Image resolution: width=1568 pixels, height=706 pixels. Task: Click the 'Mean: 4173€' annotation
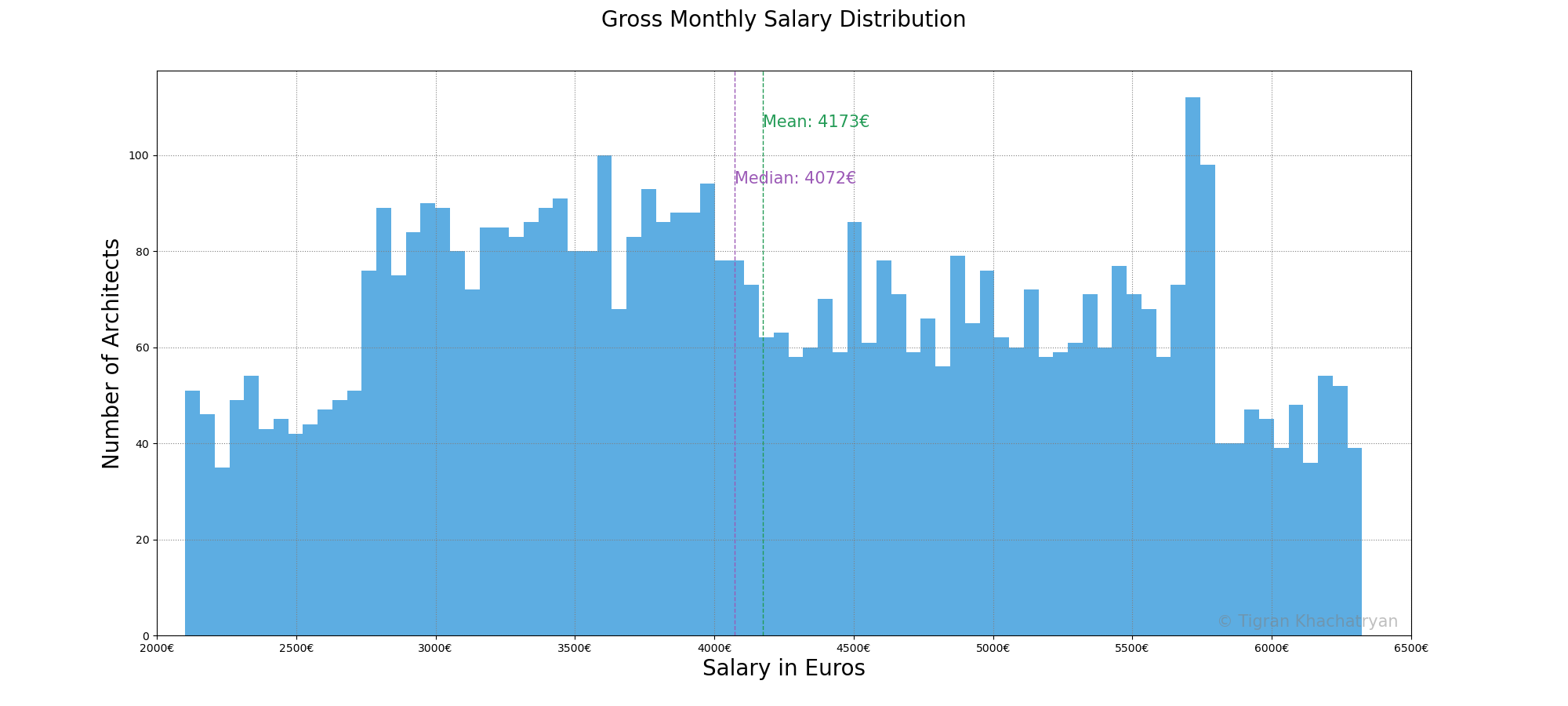(816, 122)
